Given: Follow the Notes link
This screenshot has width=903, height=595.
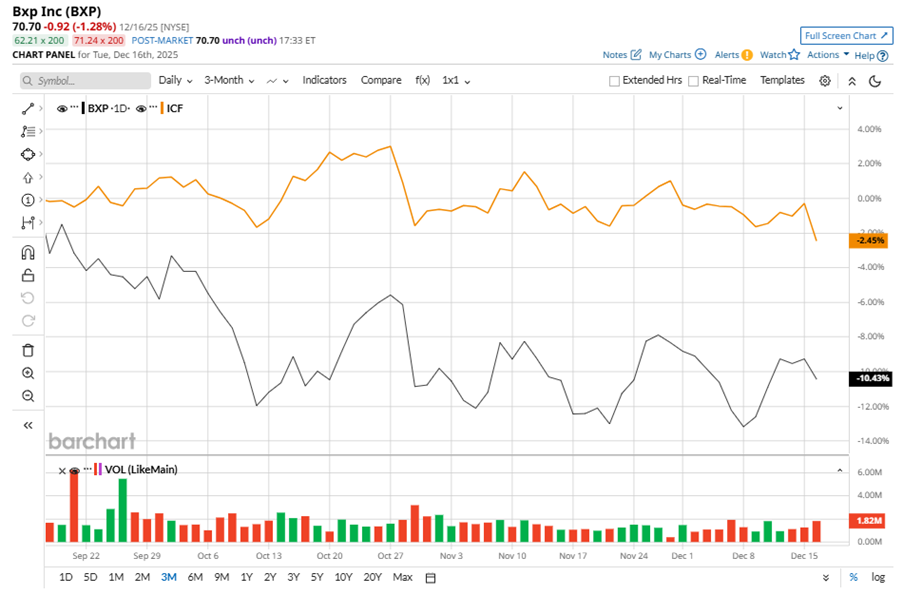Looking at the screenshot, I should (x=614, y=55).
